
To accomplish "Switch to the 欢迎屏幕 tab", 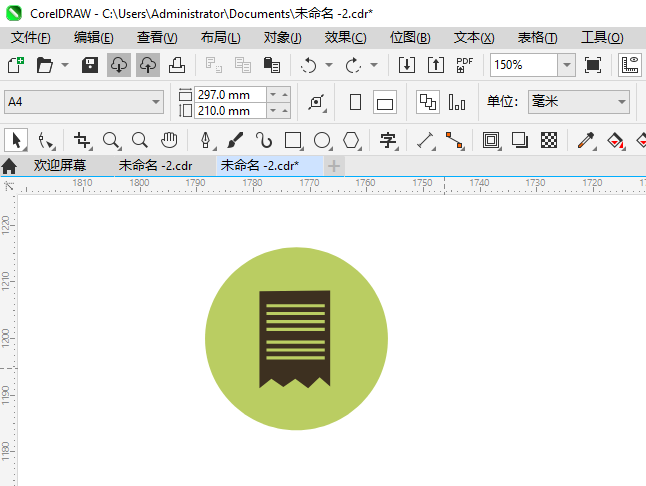I will click(60, 166).
